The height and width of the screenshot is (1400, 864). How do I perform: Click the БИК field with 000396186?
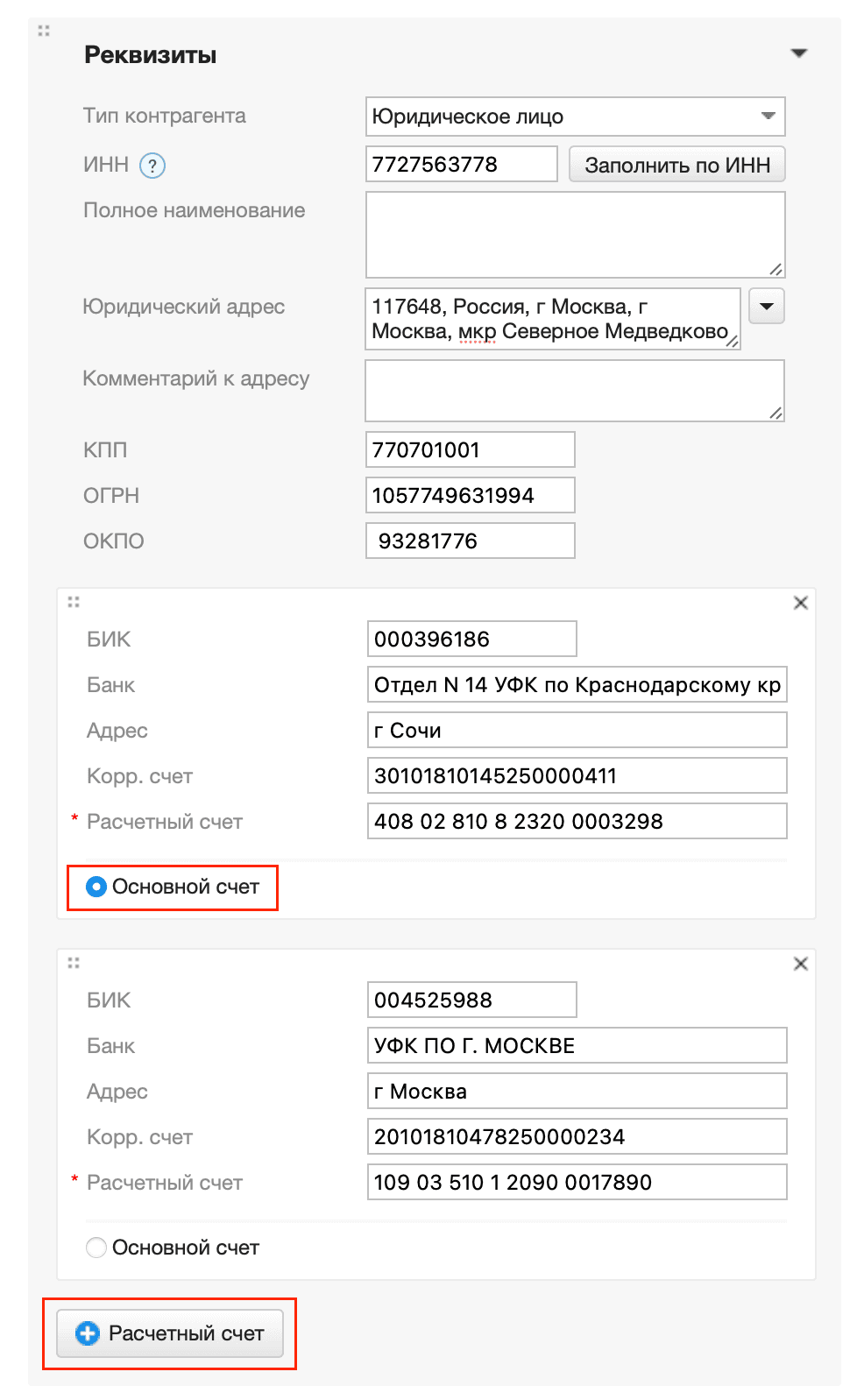[x=472, y=639]
